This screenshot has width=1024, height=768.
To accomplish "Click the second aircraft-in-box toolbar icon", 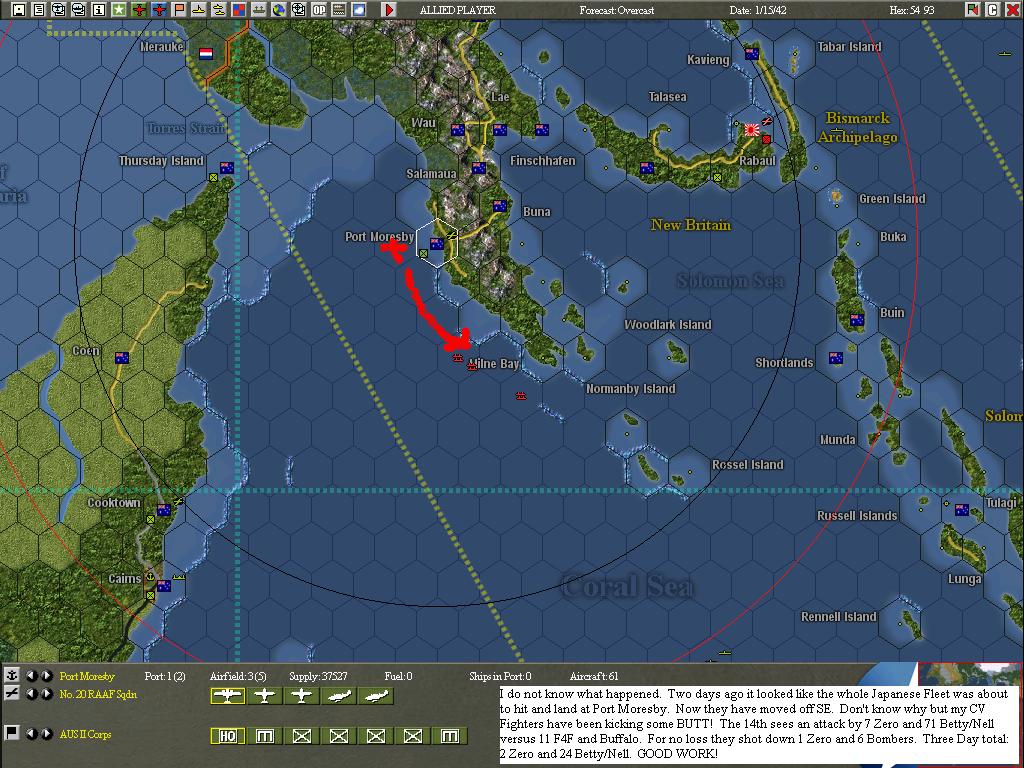I will point(78,10).
